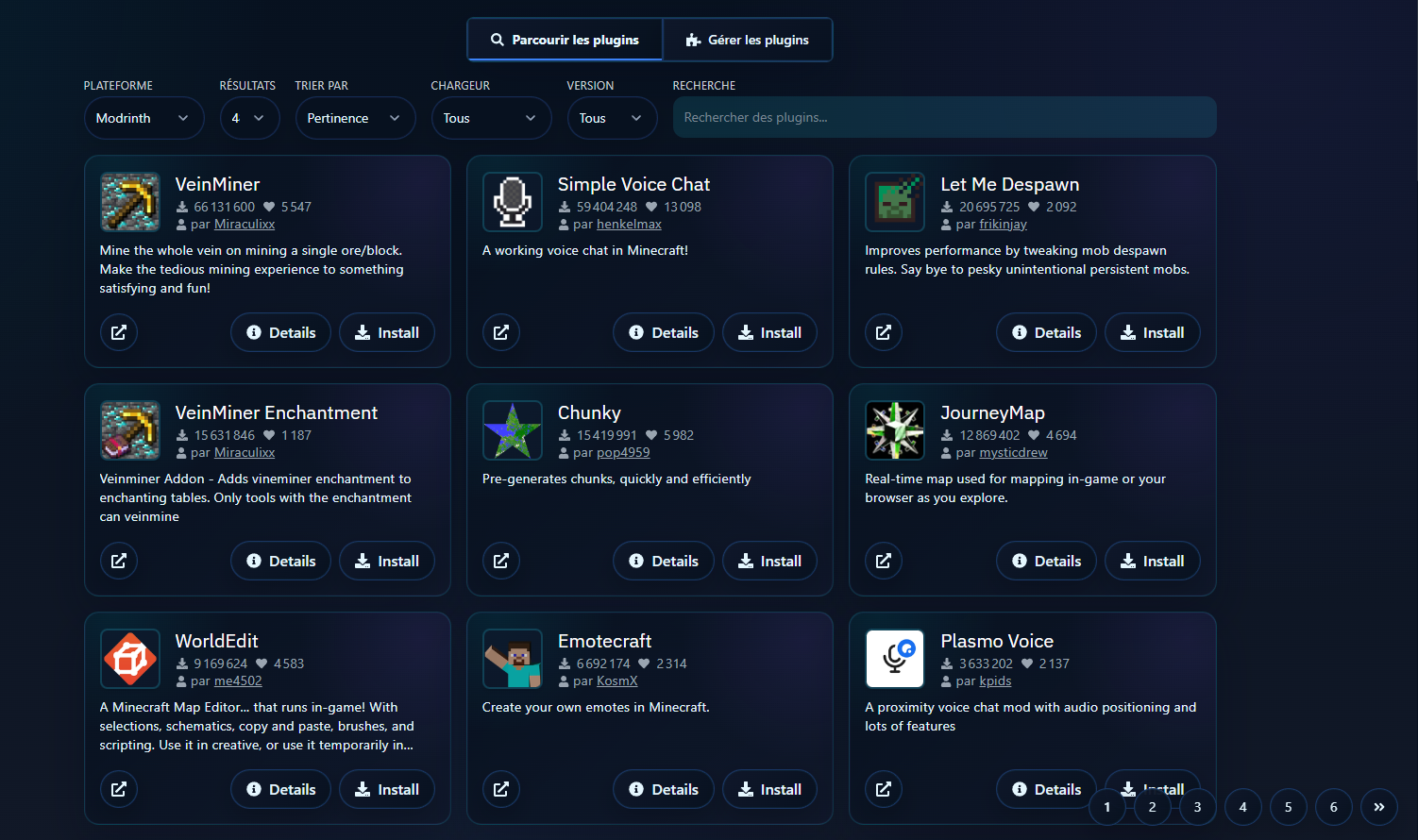1418x840 pixels.
Task: Go to results page 5
Action: 1289,807
